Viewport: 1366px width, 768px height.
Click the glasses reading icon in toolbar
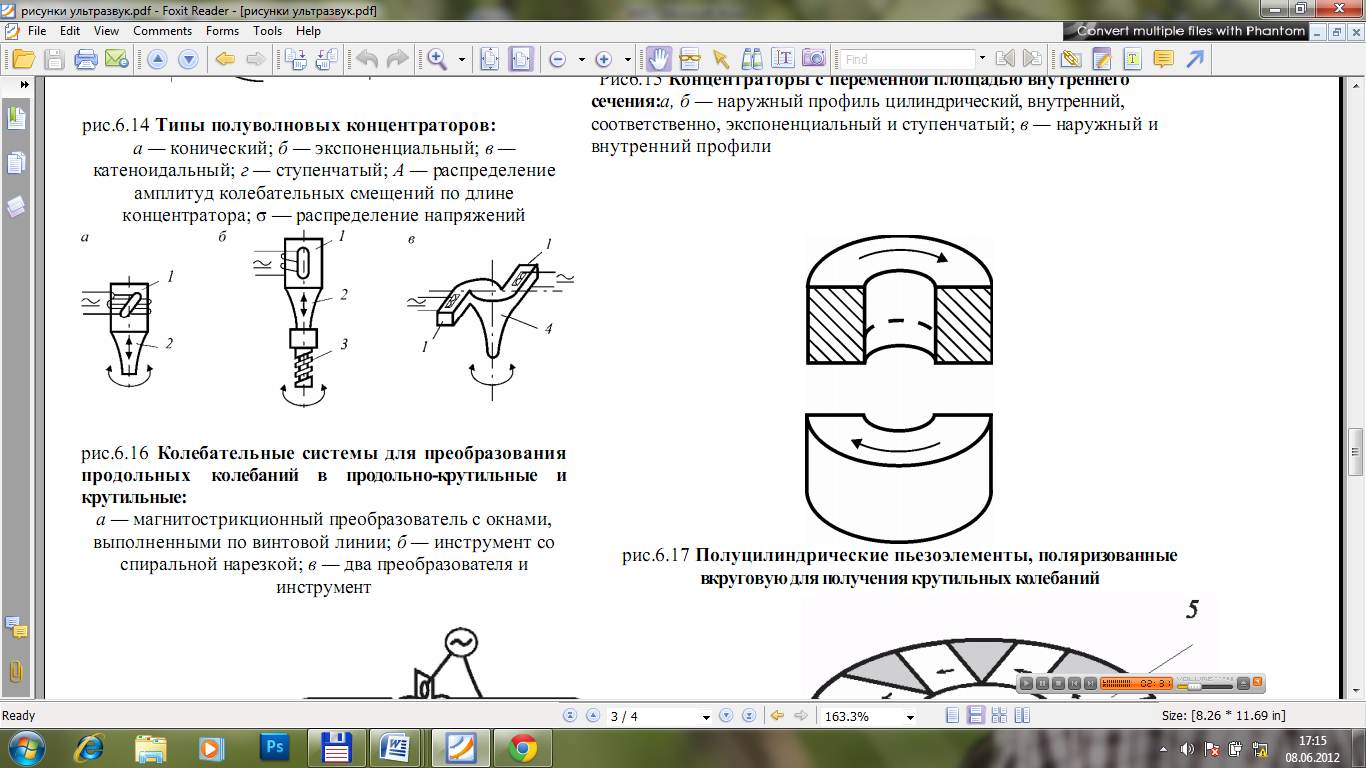coord(689,59)
